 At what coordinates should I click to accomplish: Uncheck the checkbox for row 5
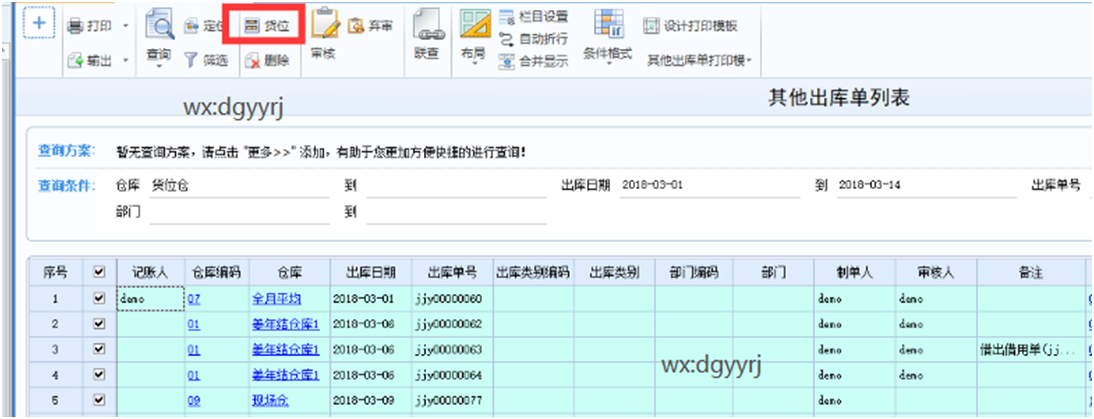coord(99,400)
